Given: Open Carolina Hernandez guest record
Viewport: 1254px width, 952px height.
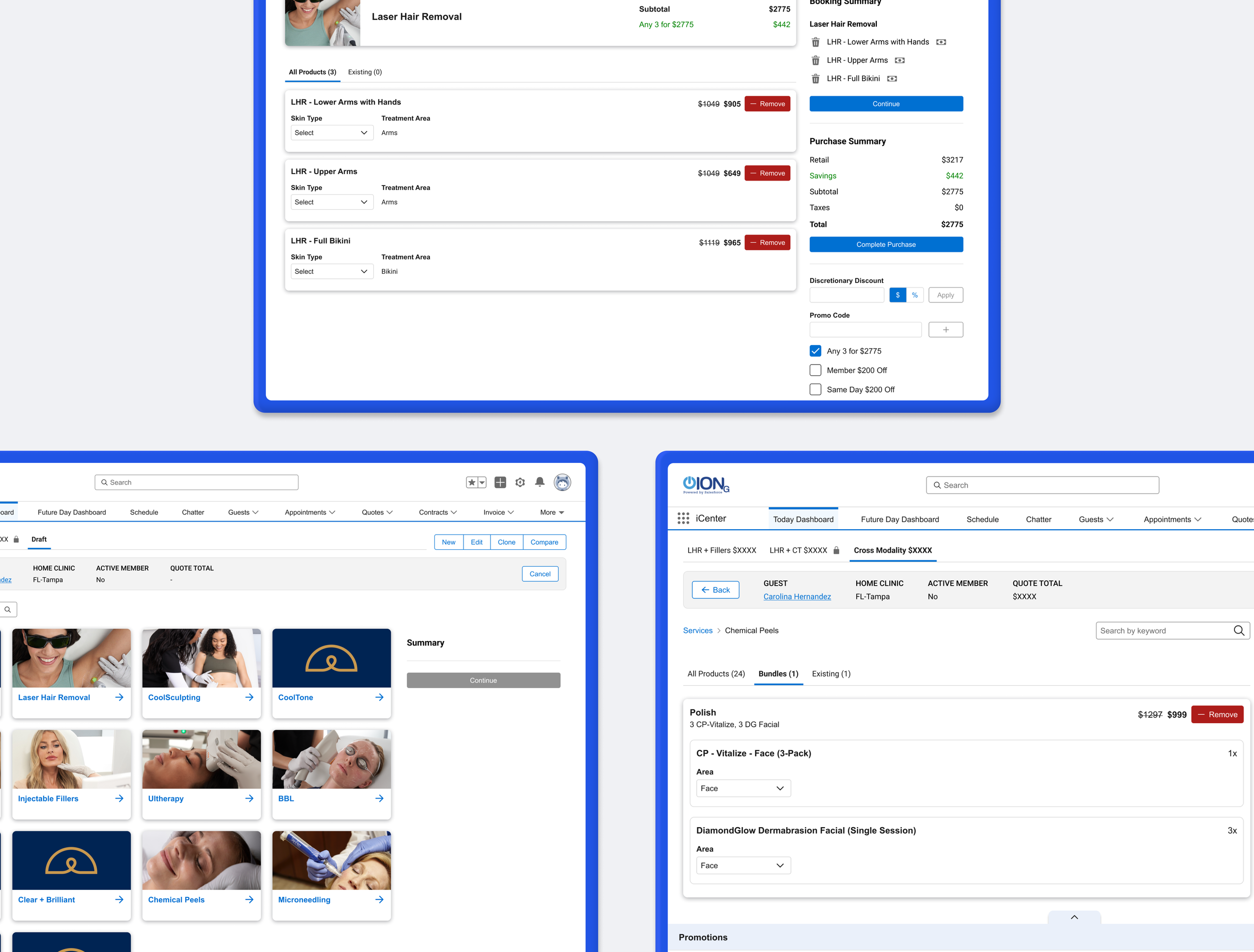Looking at the screenshot, I should coord(797,596).
